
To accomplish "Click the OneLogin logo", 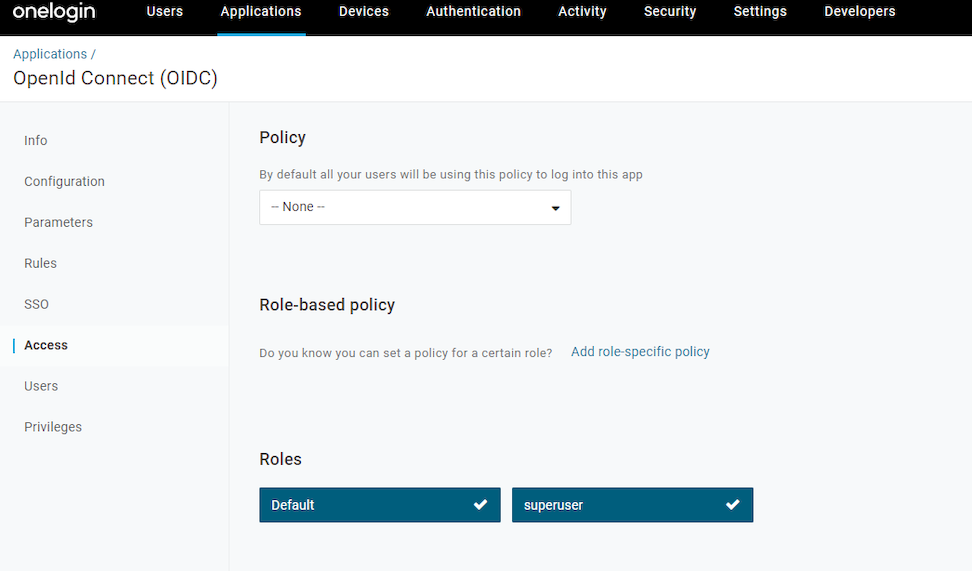I will coord(54,12).
